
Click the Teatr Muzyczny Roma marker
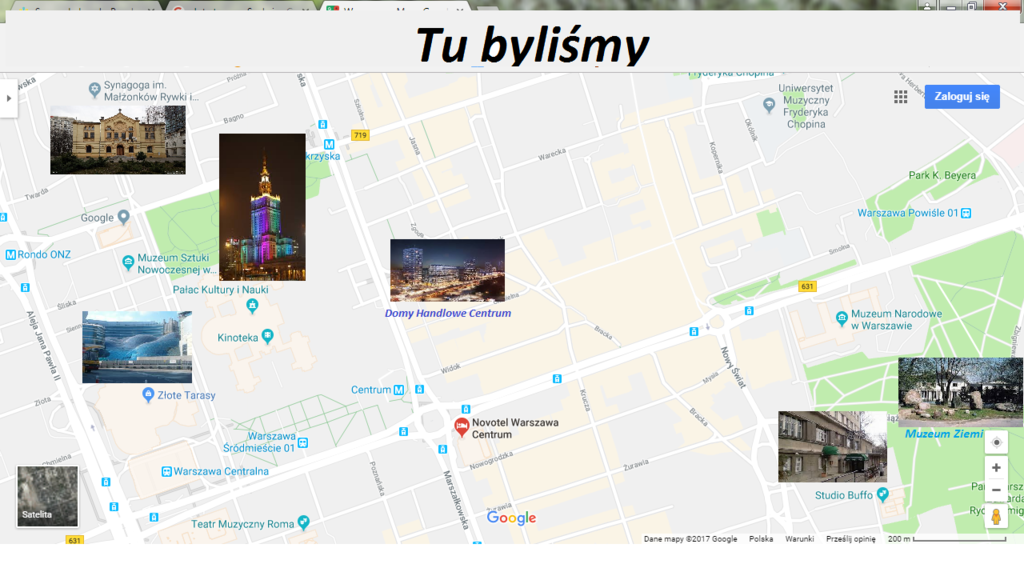pos(303,522)
